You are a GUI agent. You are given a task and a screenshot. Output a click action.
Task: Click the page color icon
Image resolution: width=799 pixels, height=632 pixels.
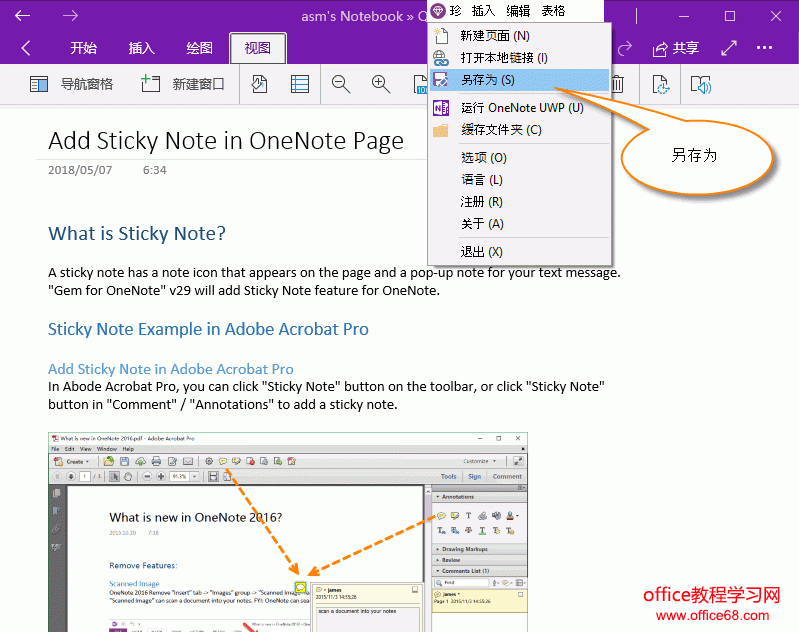click(x=259, y=84)
